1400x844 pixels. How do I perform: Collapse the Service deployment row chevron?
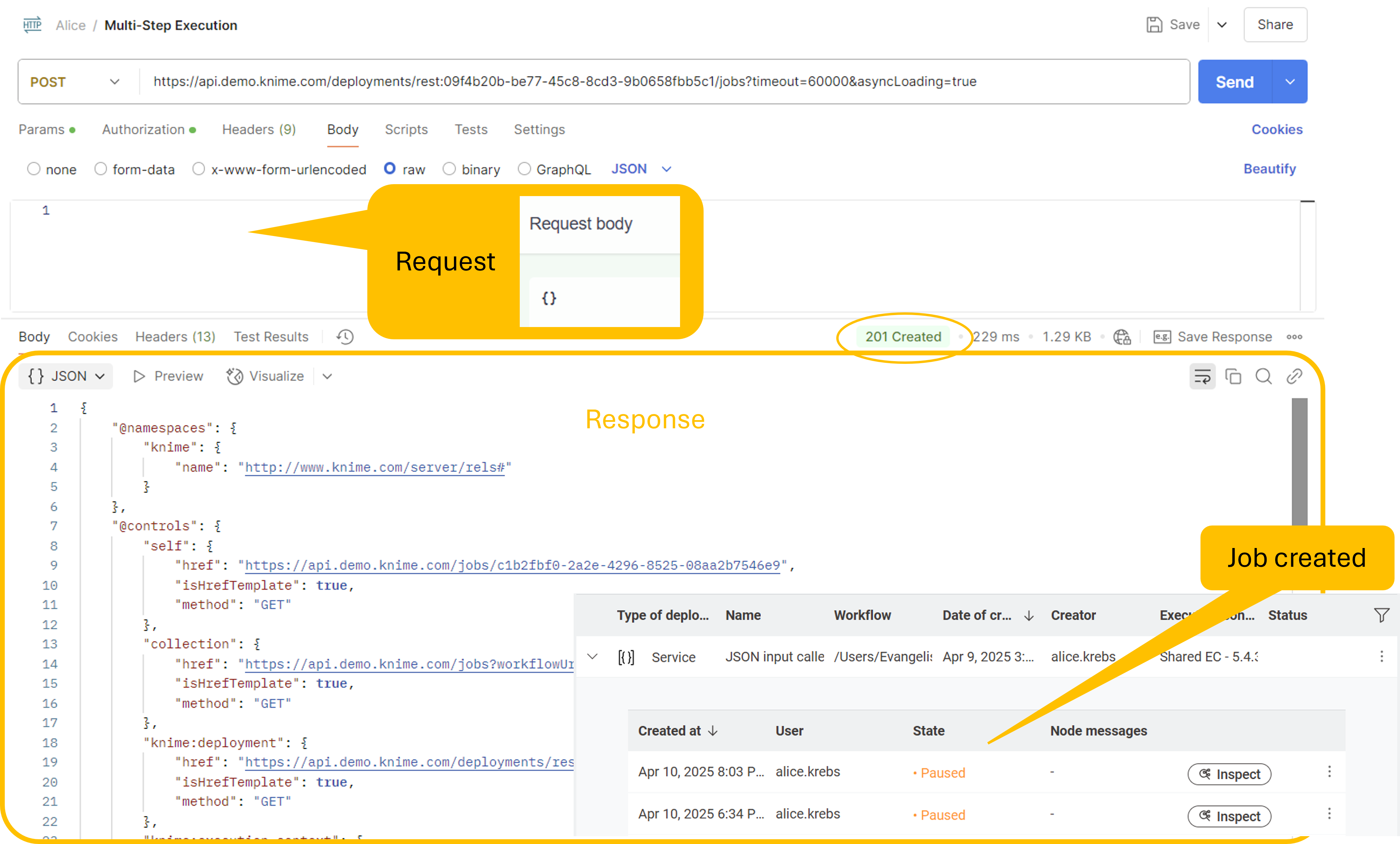[x=592, y=656]
